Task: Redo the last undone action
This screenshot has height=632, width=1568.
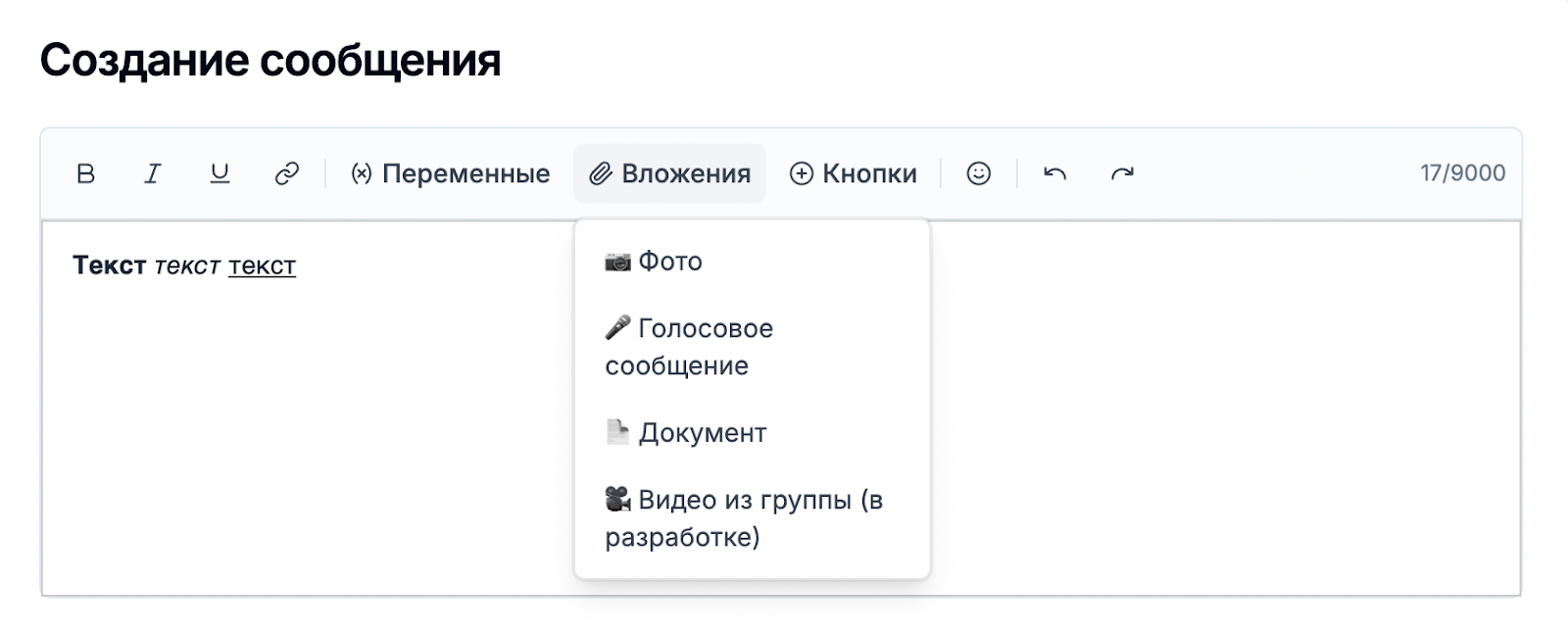Action: pyautogui.click(x=1122, y=173)
